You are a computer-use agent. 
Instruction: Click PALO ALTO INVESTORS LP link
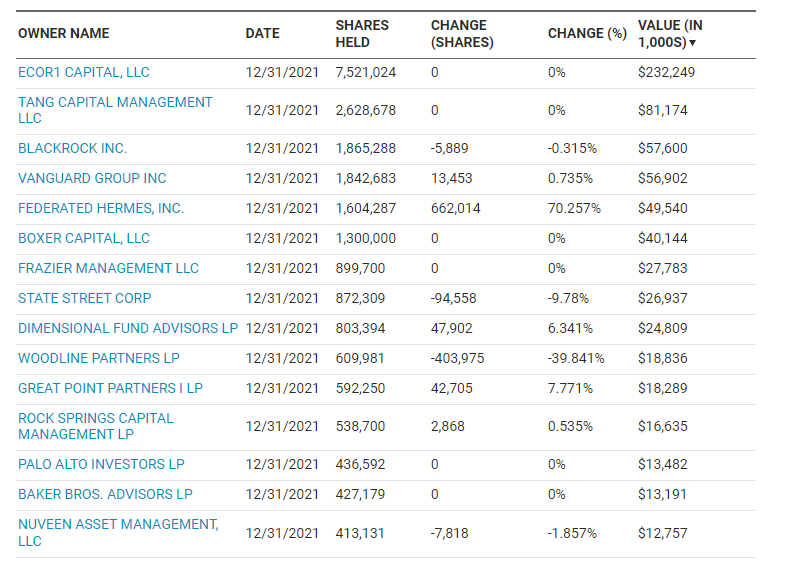click(x=101, y=464)
